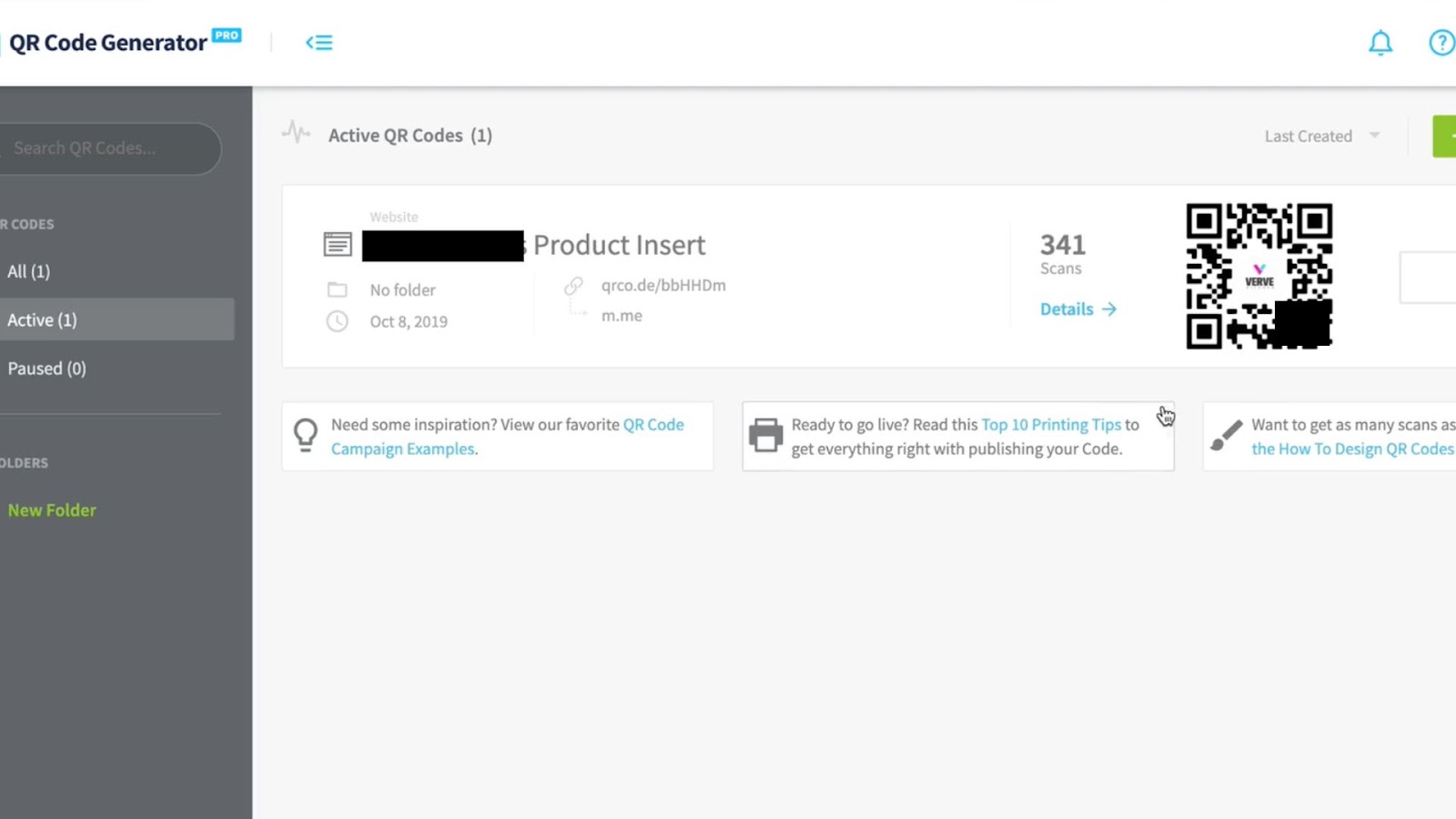Click the folder icon beside No folder
This screenshot has height=819, width=1456.
click(x=338, y=289)
